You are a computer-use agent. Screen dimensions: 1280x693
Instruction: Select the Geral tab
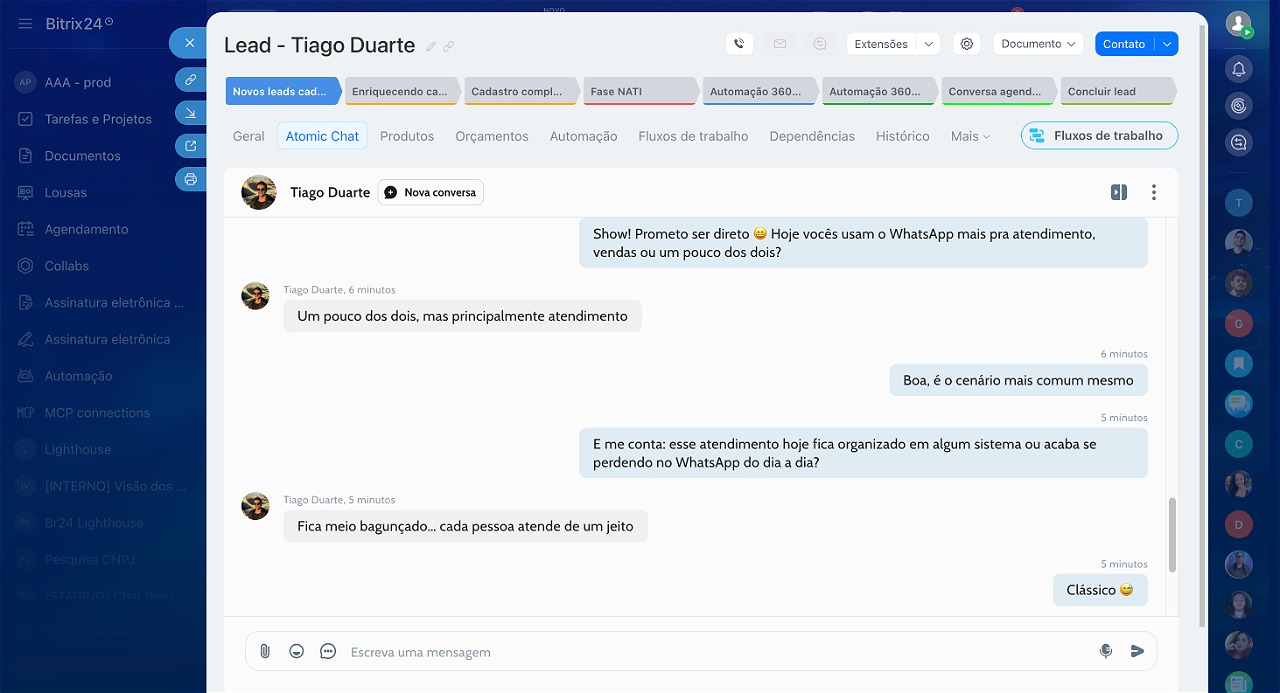(x=249, y=136)
